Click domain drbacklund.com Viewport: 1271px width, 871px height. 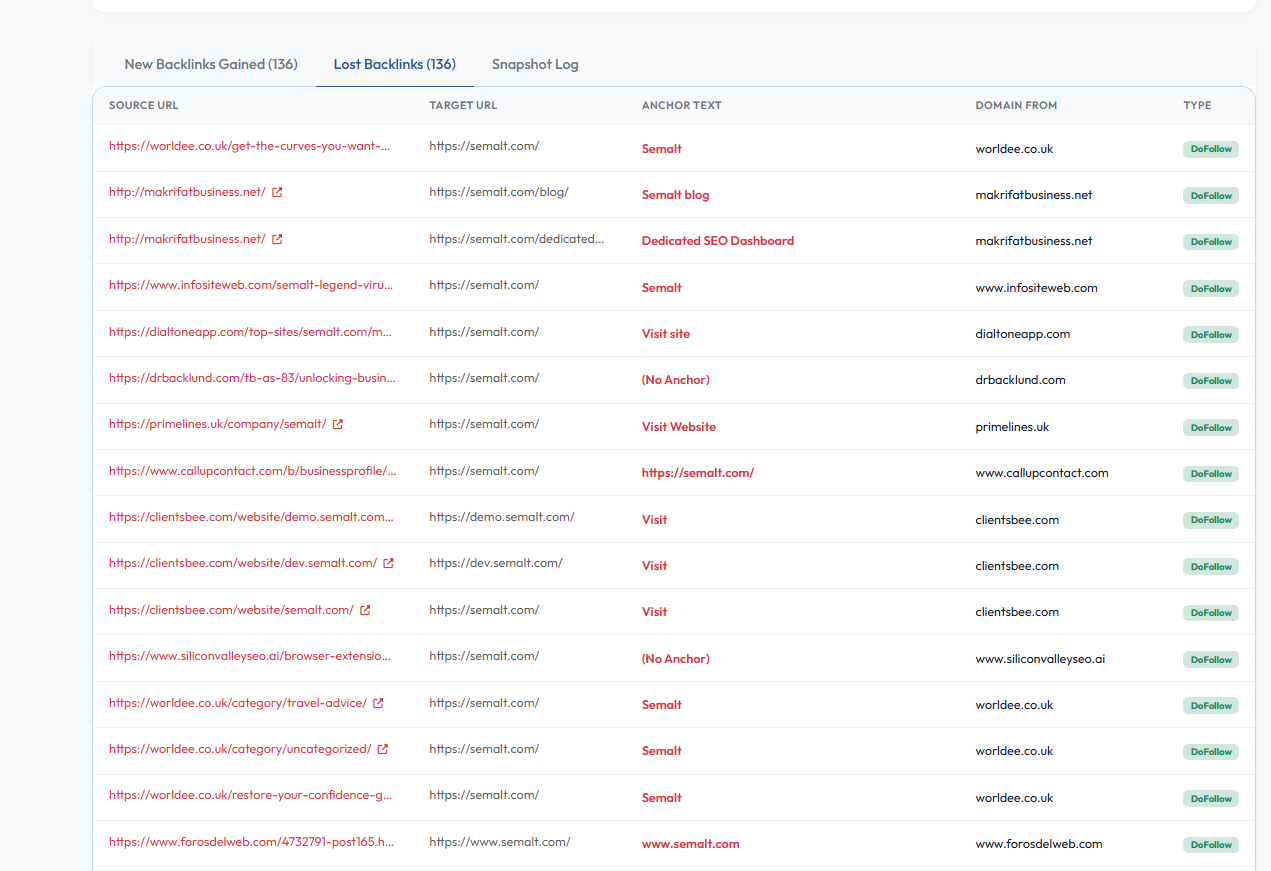pyautogui.click(x=1020, y=380)
